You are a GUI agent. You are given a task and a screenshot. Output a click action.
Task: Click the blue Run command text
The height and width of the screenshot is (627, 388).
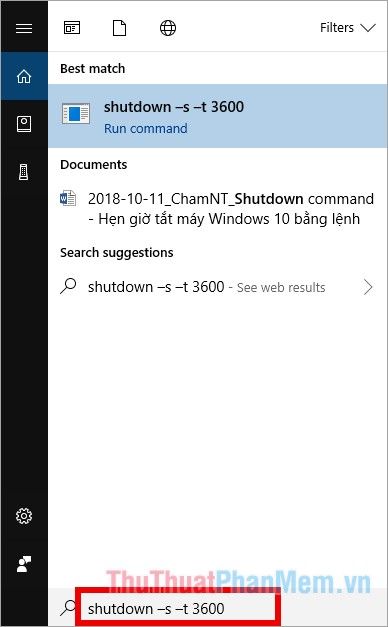click(146, 129)
